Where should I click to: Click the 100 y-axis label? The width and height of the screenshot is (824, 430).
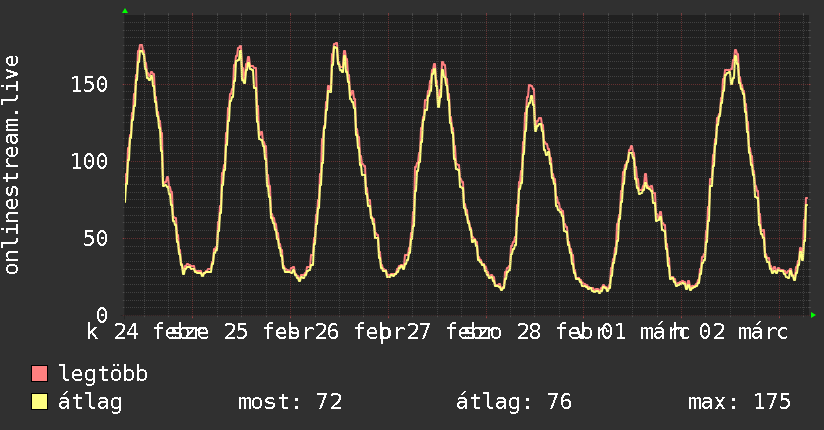pyautogui.click(x=89, y=161)
